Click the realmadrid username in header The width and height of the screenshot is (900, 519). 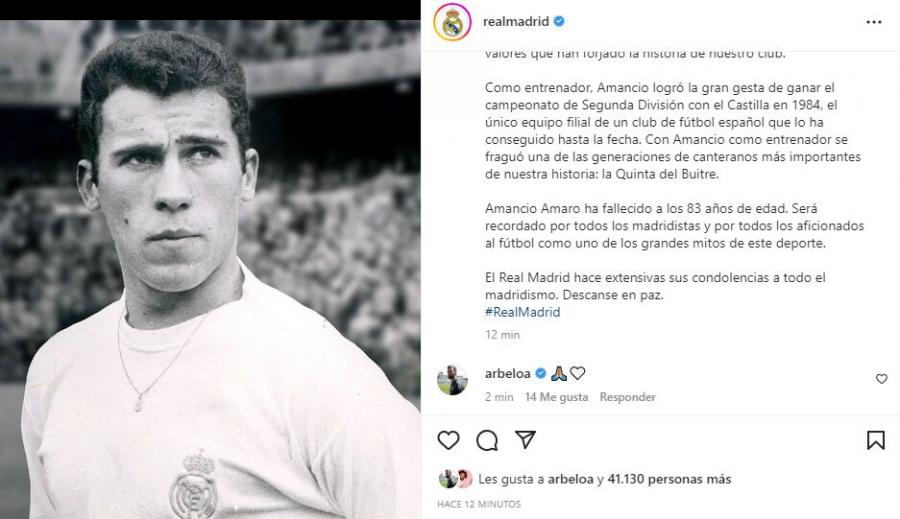click(516, 22)
